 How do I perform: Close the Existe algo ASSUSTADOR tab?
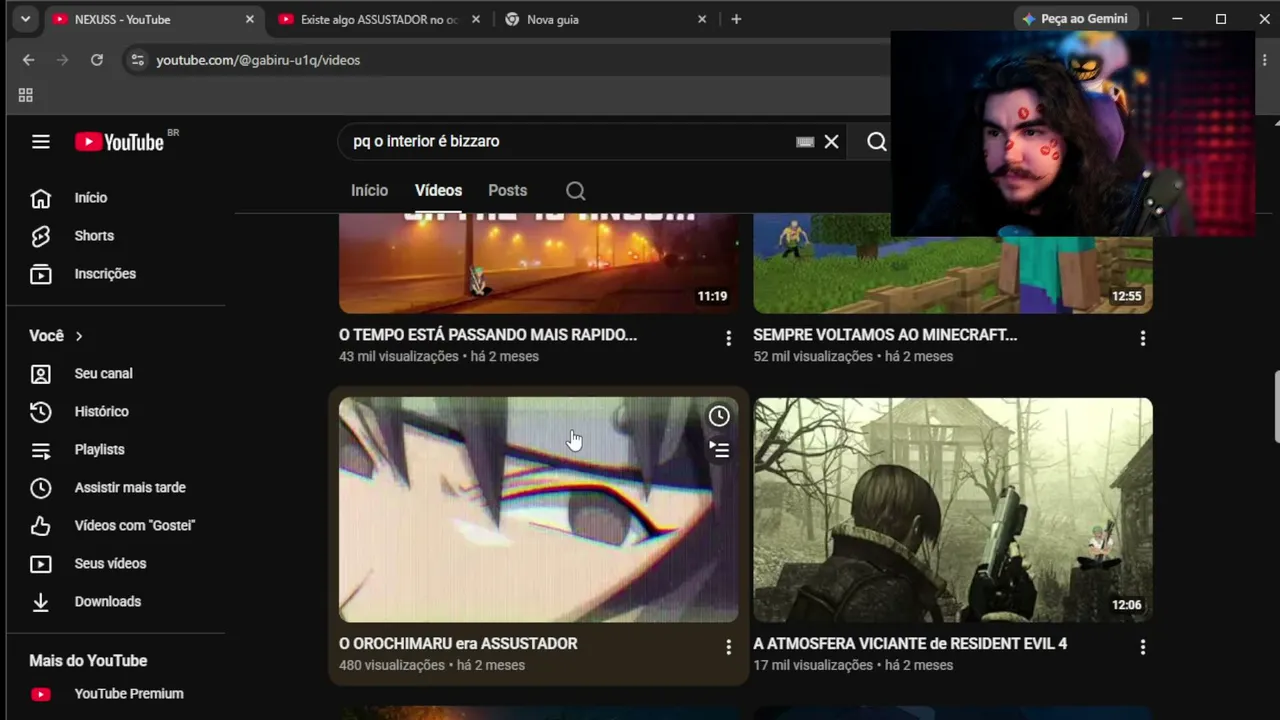[x=476, y=19]
